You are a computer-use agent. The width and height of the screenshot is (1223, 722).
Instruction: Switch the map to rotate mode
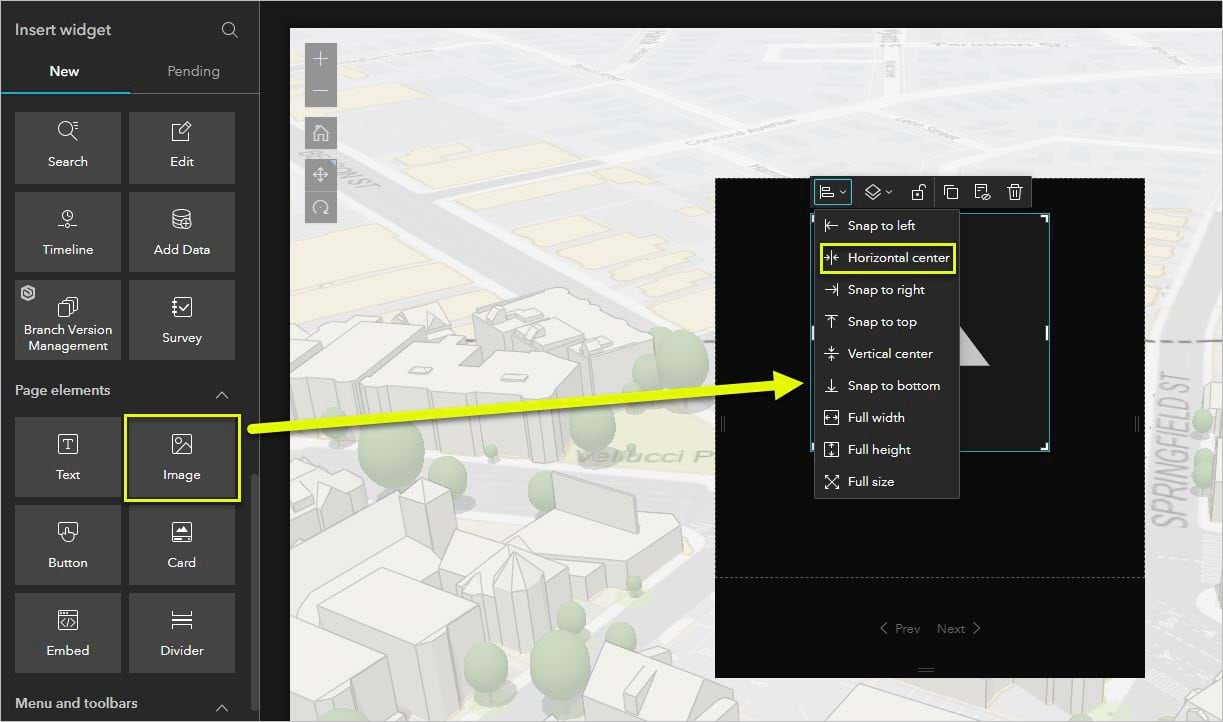point(320,207)
